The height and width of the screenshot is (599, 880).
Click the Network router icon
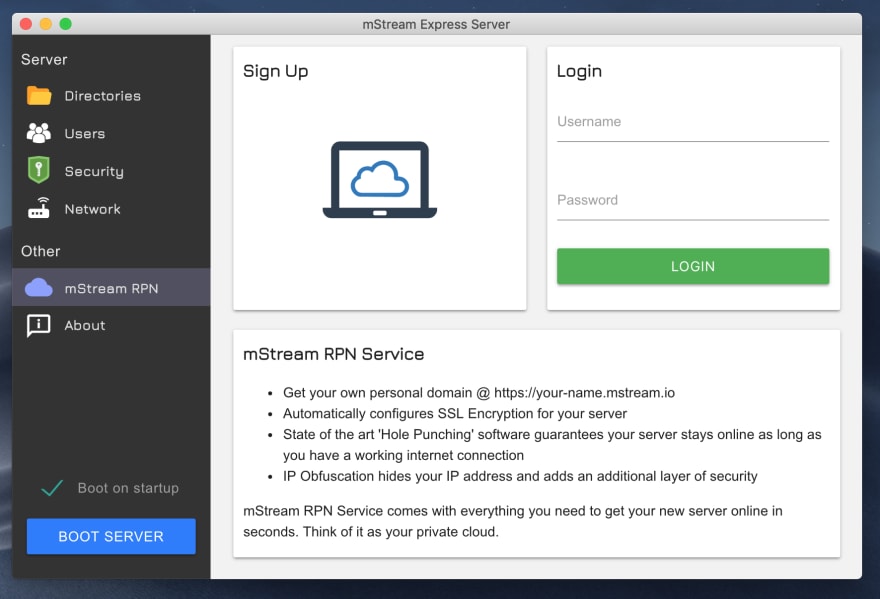pos(39,208)
